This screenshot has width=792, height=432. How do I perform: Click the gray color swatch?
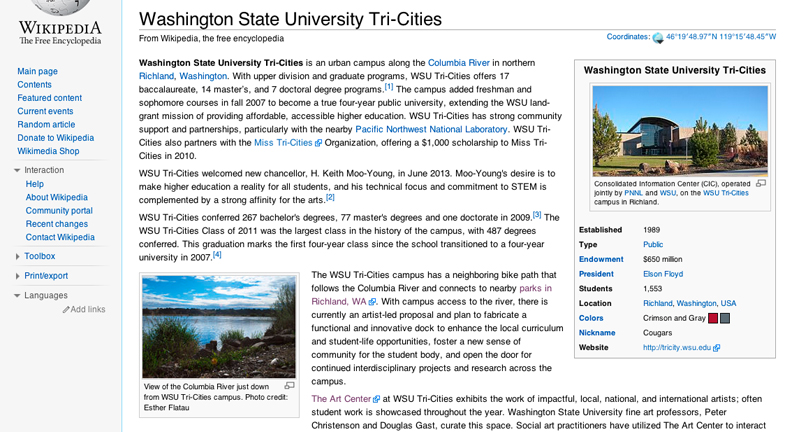pyautogui.click(x=725, y=318)
